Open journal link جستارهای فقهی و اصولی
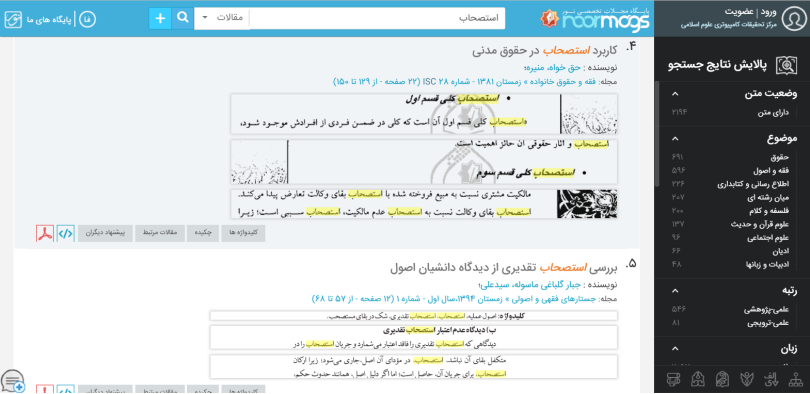Image resolution: width=810 pixels, height=394 pixels. (x=555, y=299)
